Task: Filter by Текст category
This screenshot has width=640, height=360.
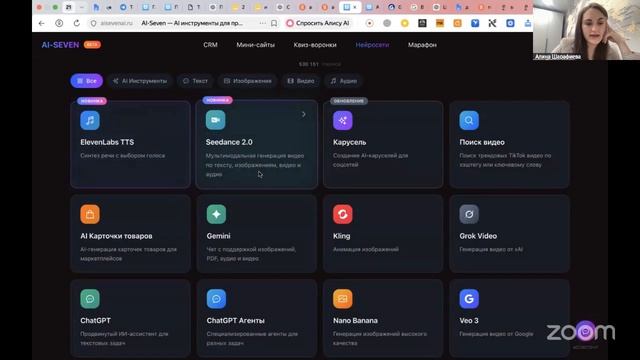Action: (195, 81)
